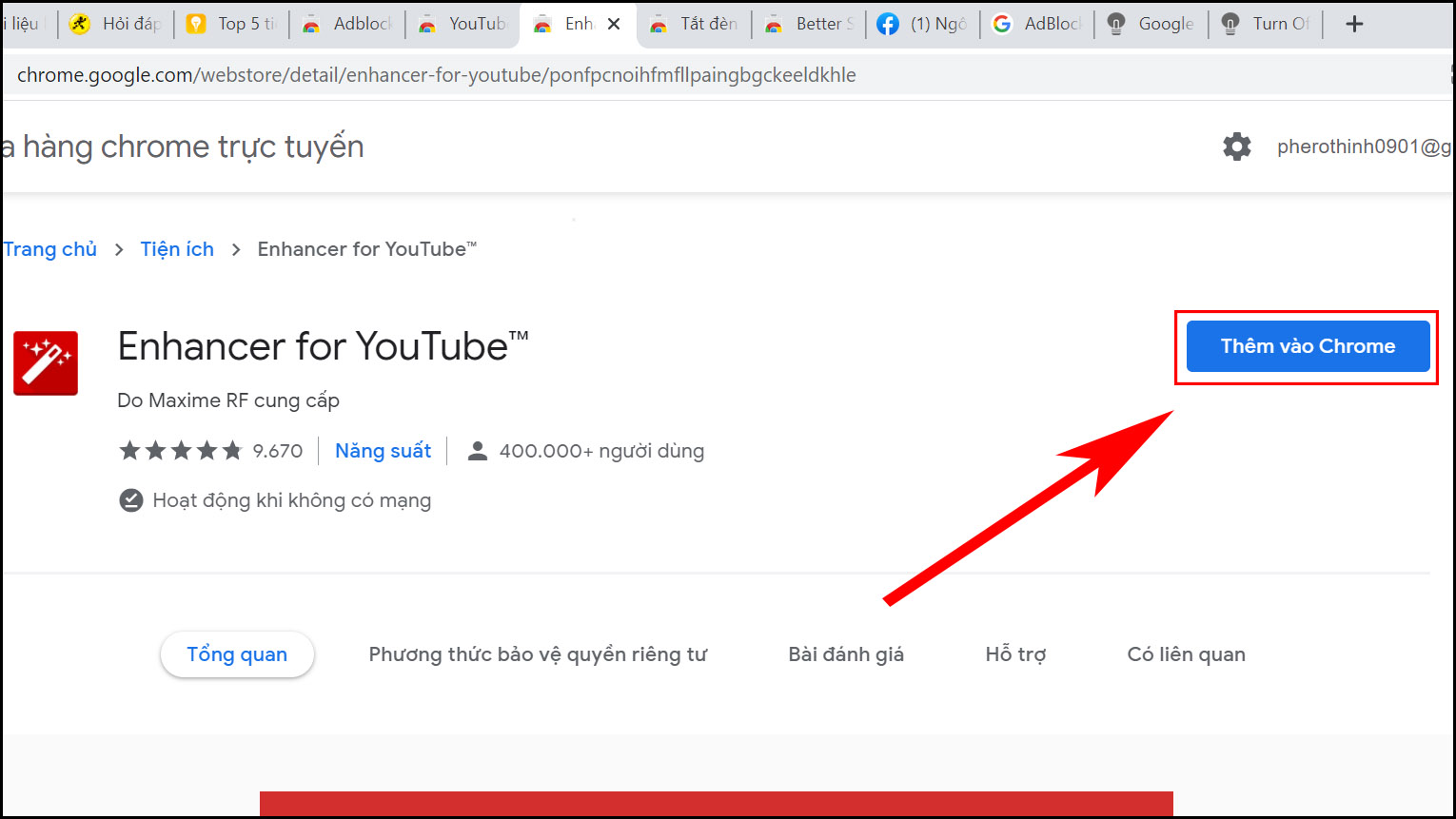Viewport: 1456px width, 819px height.
Task: Click the person icon beside 400.000+ người dùng
Action: point(477,450)
